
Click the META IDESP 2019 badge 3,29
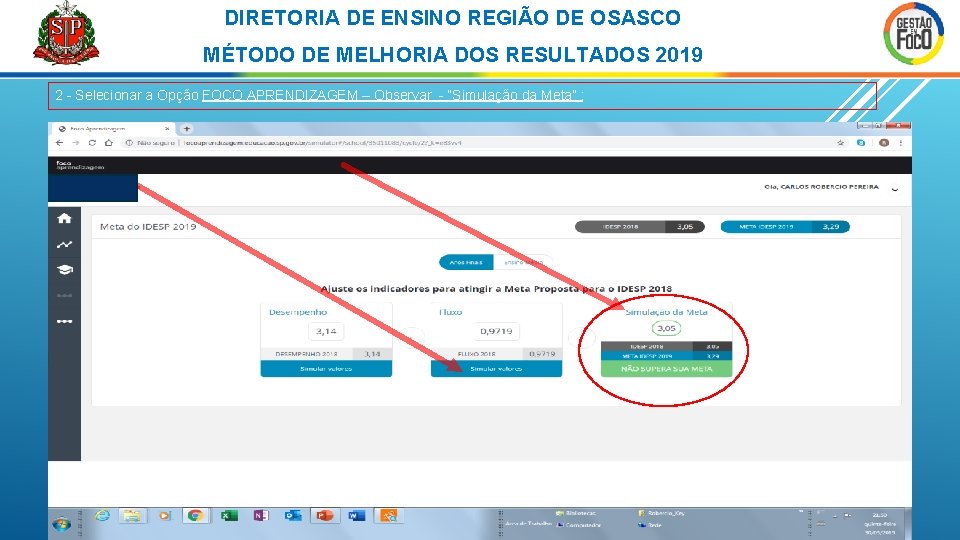(x=786, y=227)
